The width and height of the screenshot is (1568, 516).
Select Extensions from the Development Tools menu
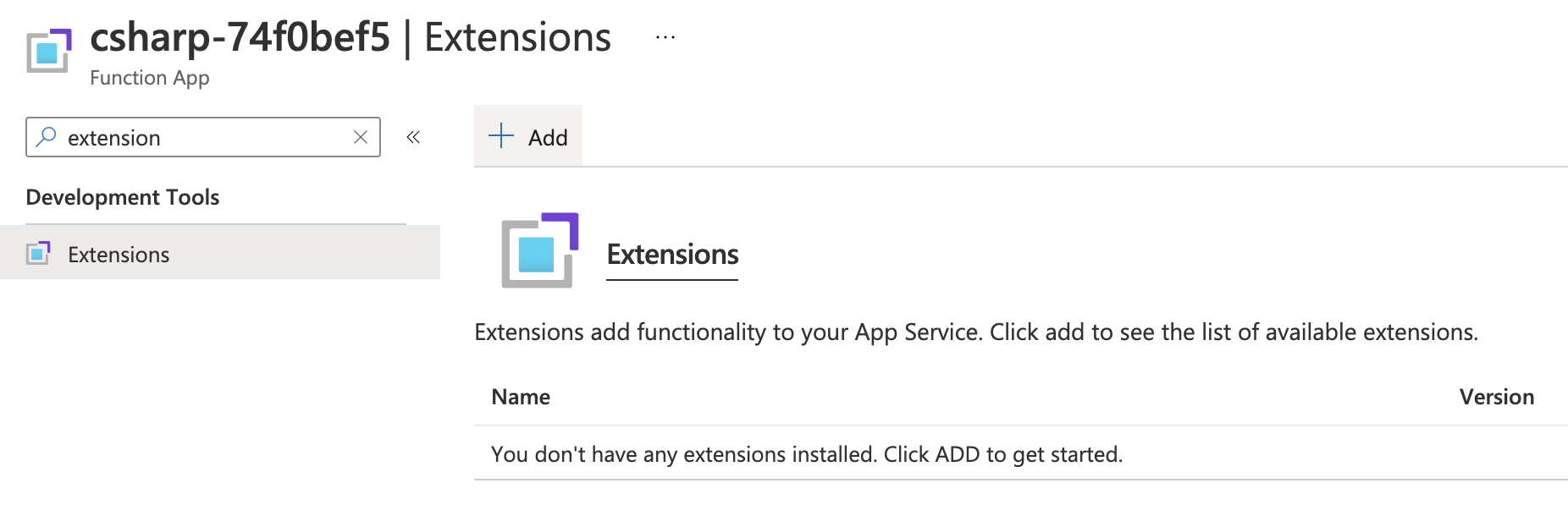click(x=118, y=253)
